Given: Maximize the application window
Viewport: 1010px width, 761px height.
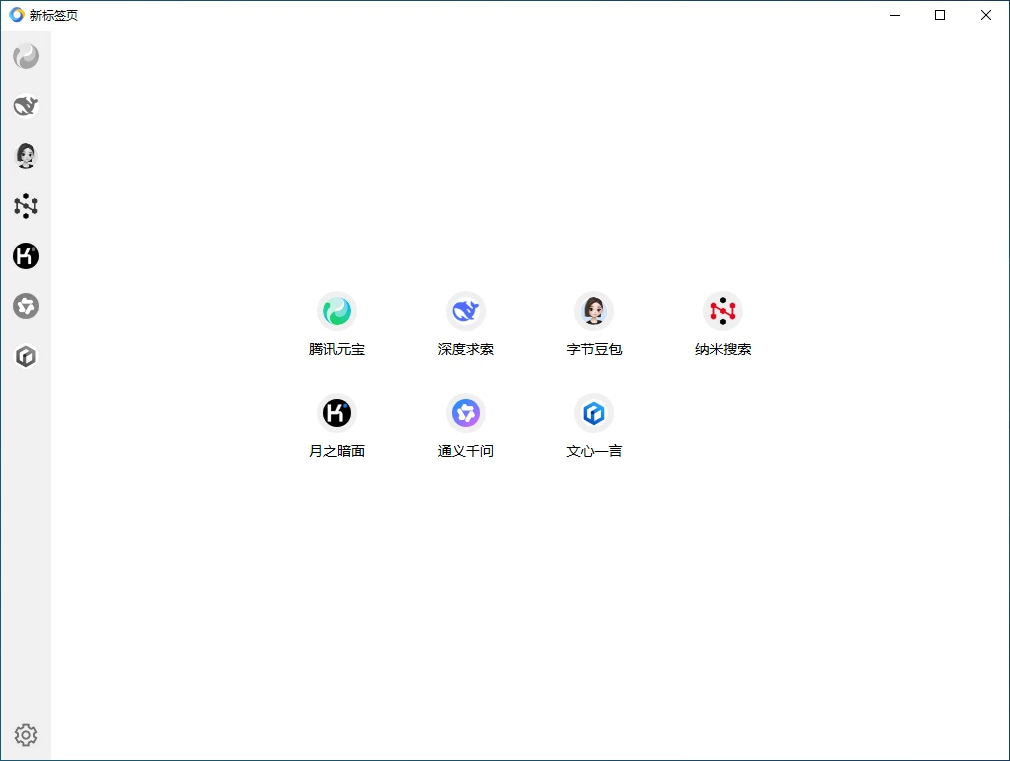Looking at the screenshot, I should pyautogui.click(x=939, y=15).
